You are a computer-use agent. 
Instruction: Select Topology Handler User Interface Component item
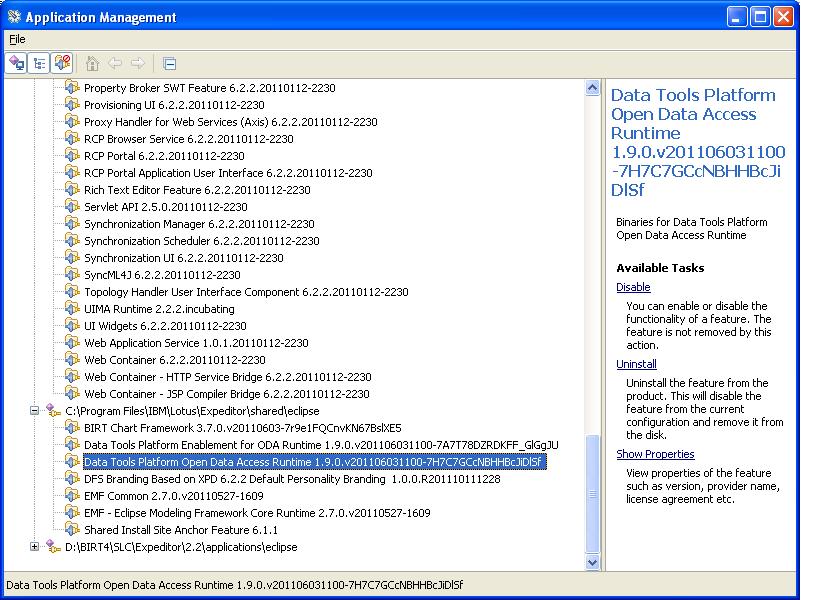pos(246,292)
